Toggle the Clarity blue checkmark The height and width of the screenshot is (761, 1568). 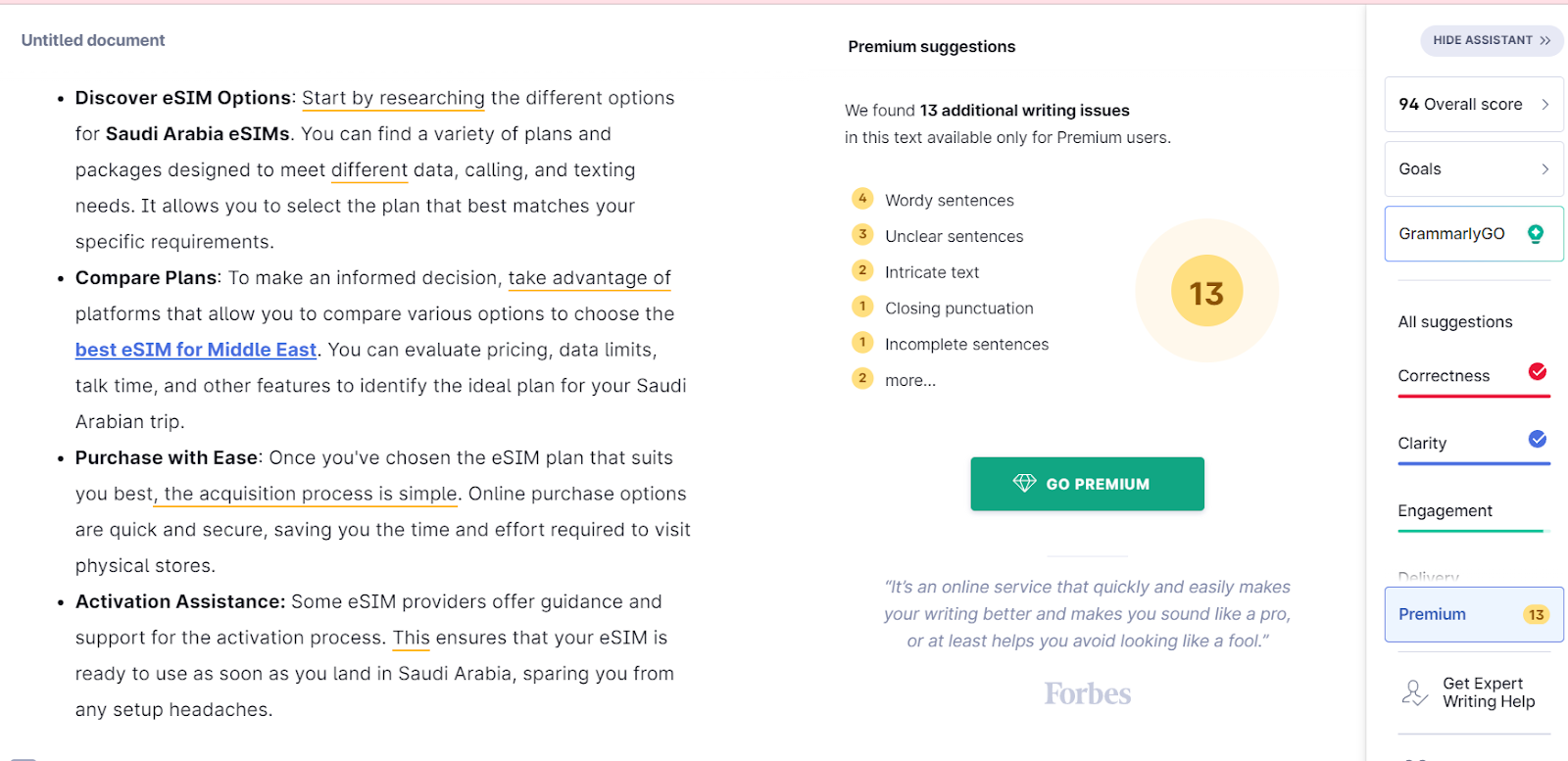[x=1537, y=439]
